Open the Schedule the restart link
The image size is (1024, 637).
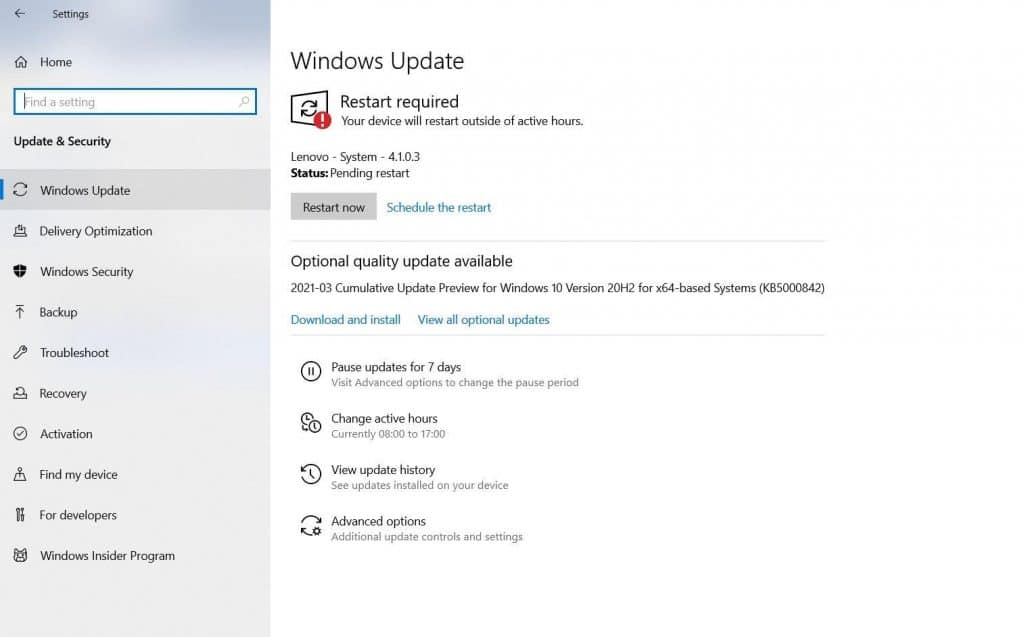[438, 207]
